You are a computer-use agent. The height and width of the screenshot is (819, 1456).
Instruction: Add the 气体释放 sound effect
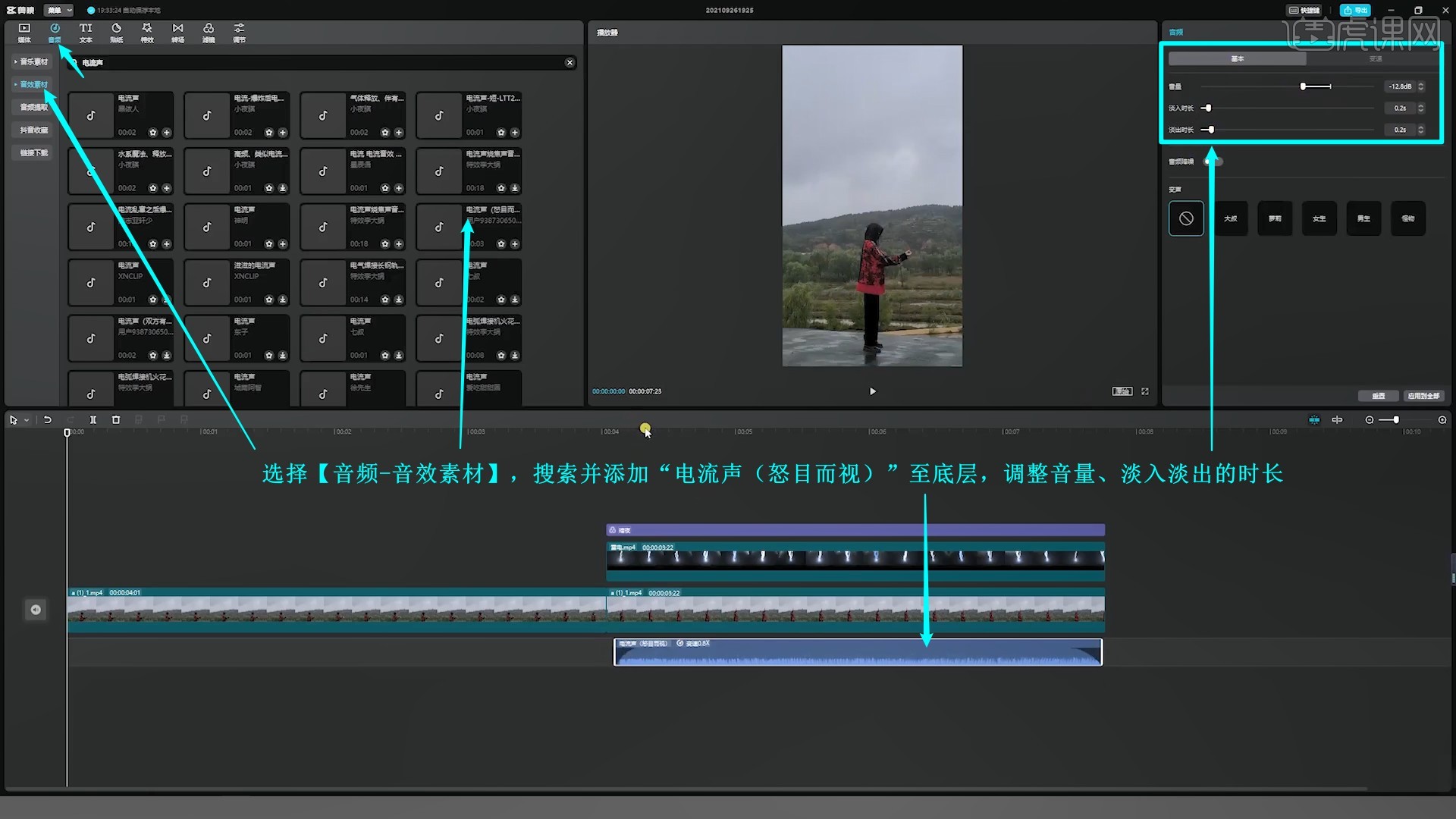[x=399, y=133]
